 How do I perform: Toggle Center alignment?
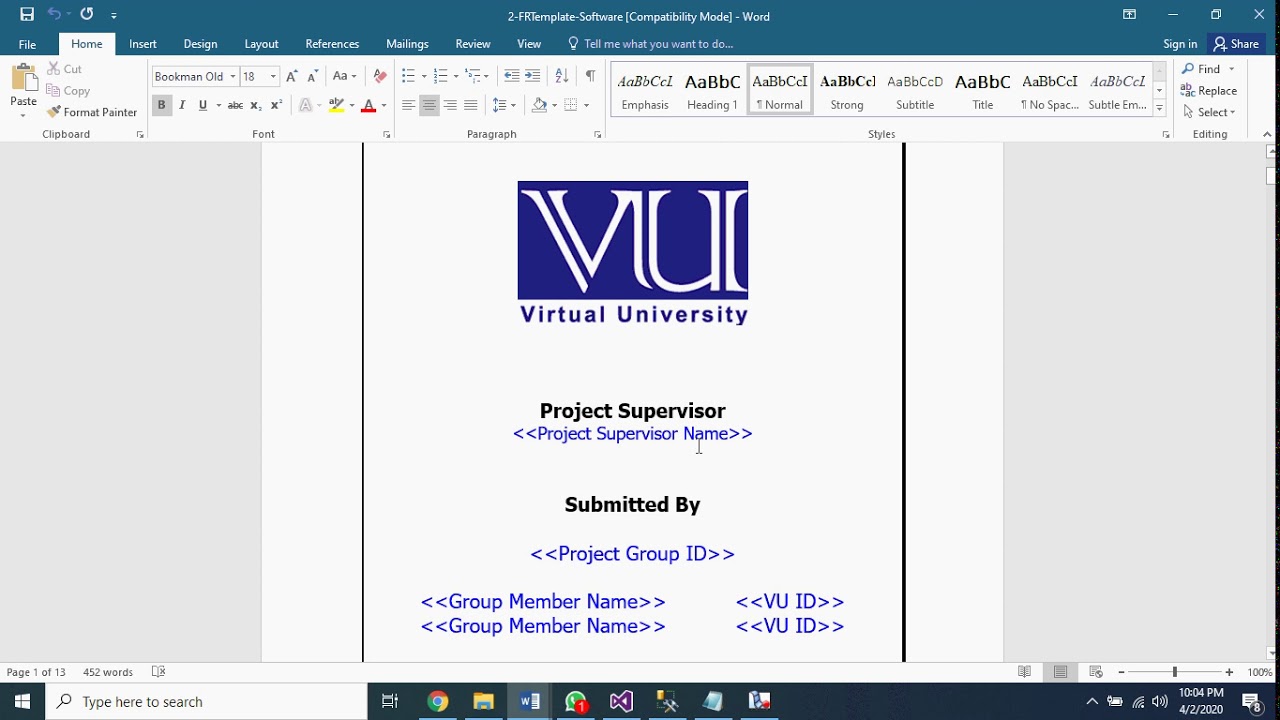(429, 105)
